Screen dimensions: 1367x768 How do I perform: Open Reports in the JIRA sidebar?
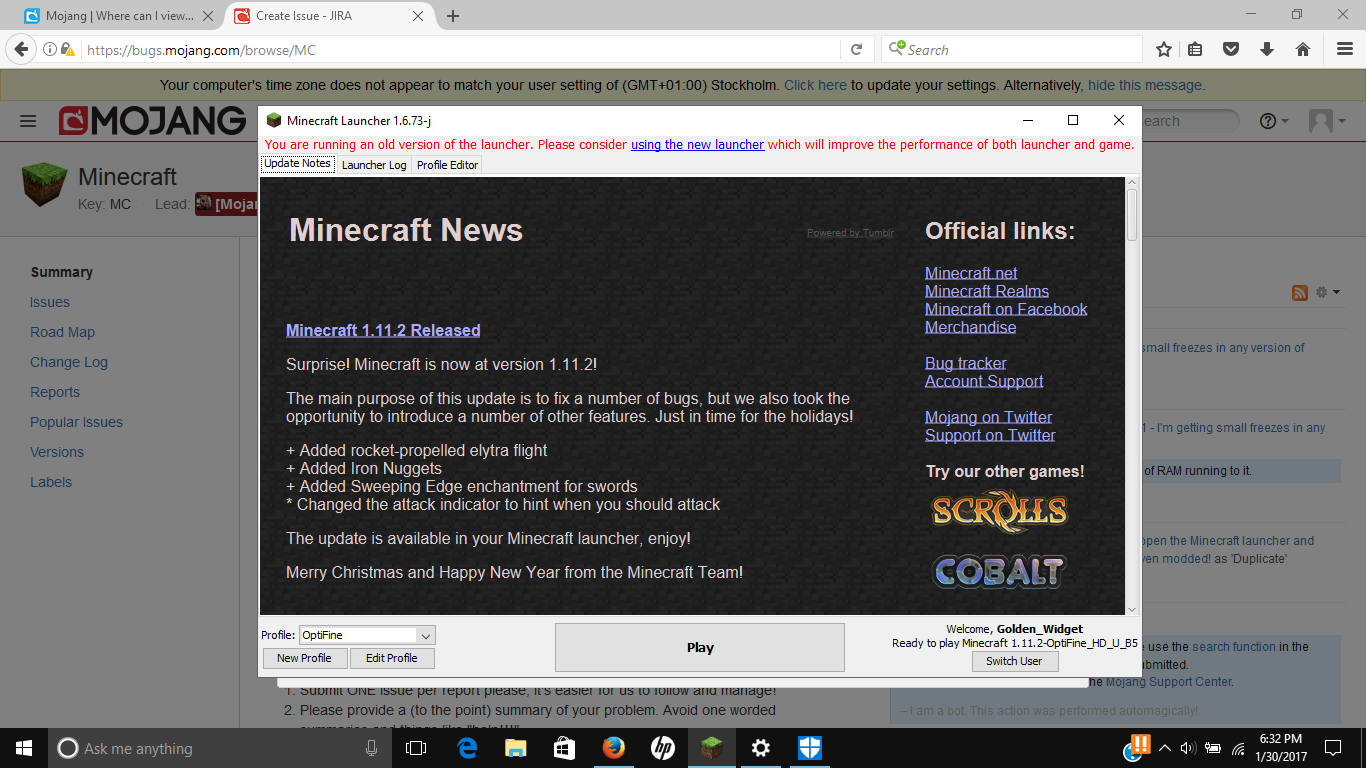point(55,392)
